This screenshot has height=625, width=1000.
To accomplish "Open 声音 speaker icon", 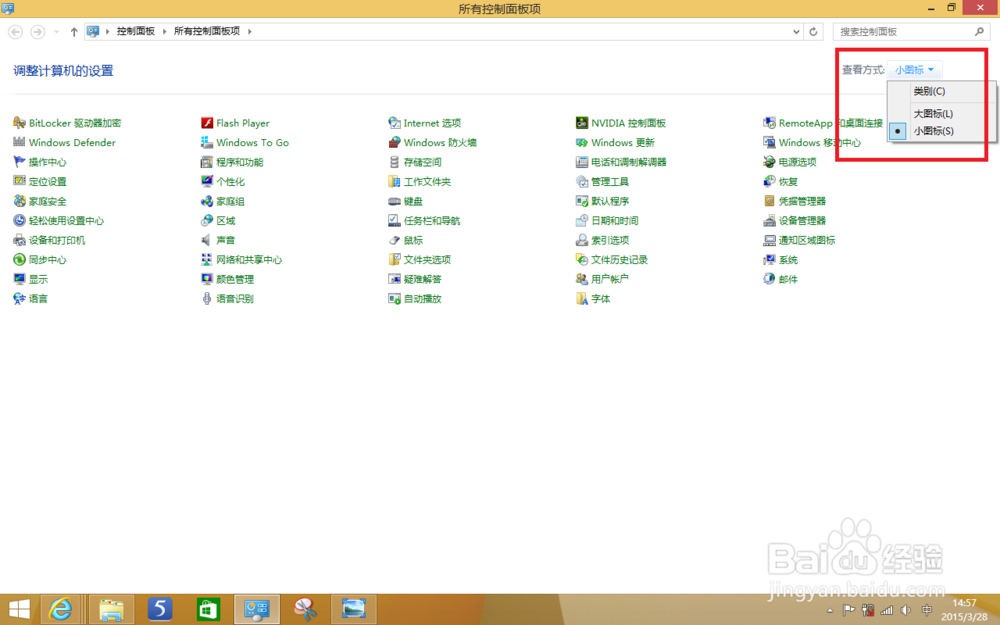I will tap(207, 240).
